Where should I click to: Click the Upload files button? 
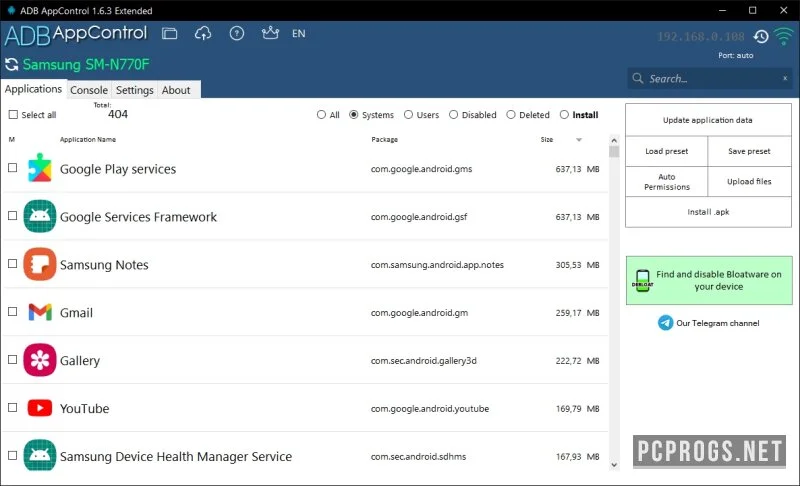749,182
